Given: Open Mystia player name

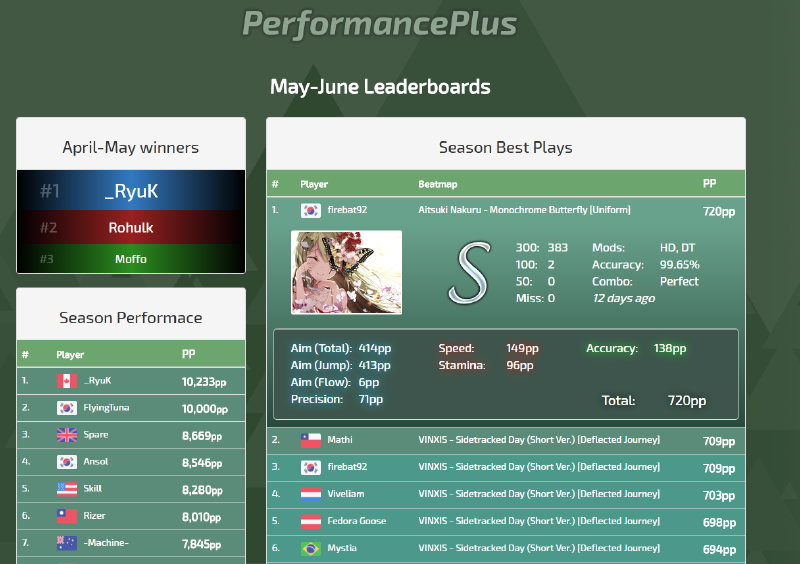Looking at the screenshot, I should [x=342, y=548].
